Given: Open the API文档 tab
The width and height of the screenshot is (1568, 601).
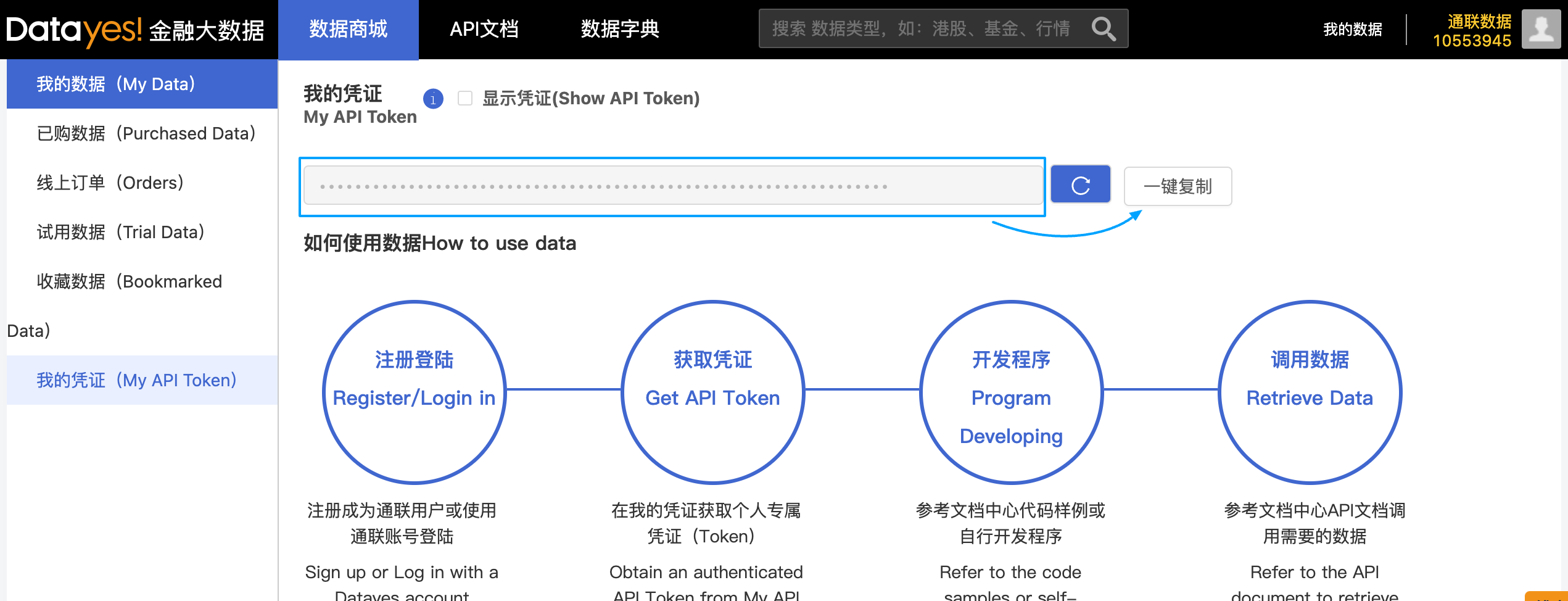Looking at the screenshot, I should pos(484,29).
